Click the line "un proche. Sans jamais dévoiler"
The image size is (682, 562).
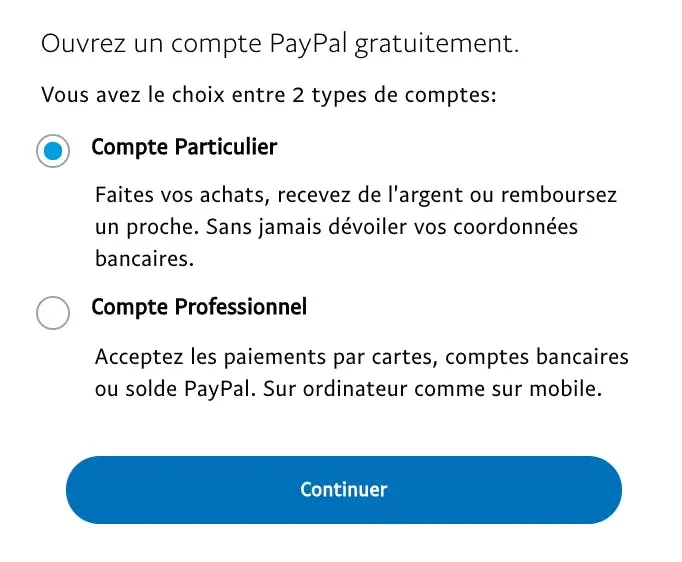coord(337,227)
